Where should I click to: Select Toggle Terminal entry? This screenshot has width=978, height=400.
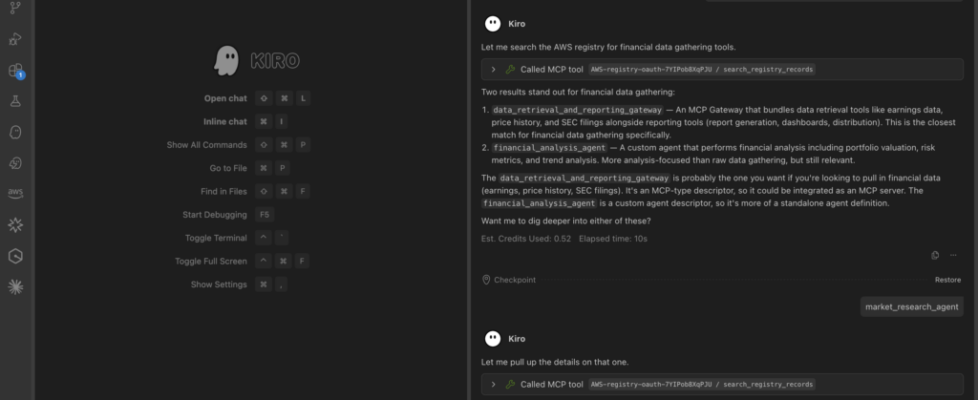[x=215, y=238]
